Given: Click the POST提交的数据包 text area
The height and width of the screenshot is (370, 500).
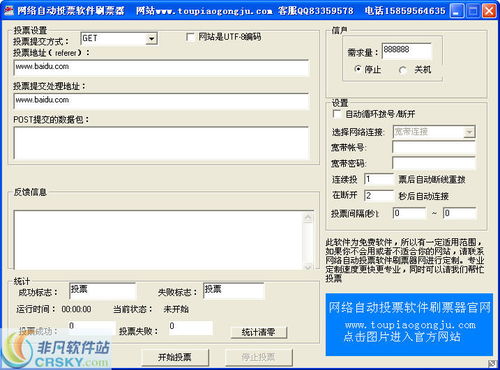Looking at the screenshot, I should tap(161, 143).
